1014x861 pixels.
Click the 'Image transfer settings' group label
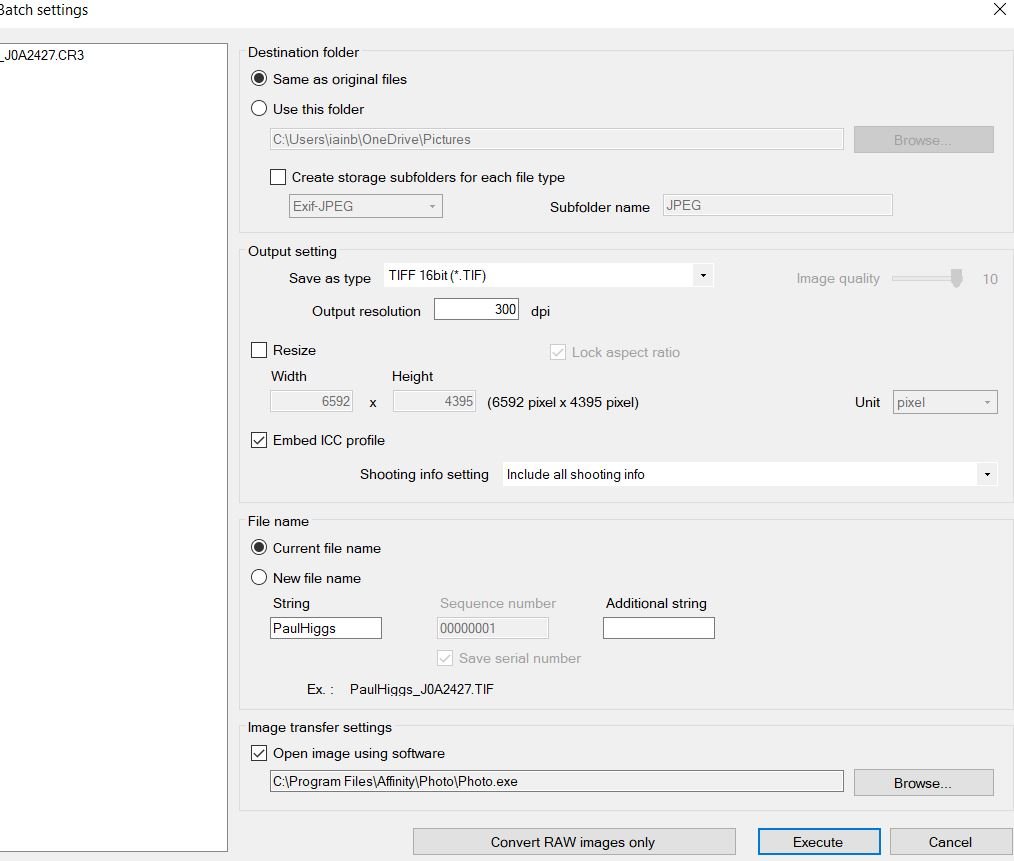[319, 728]
